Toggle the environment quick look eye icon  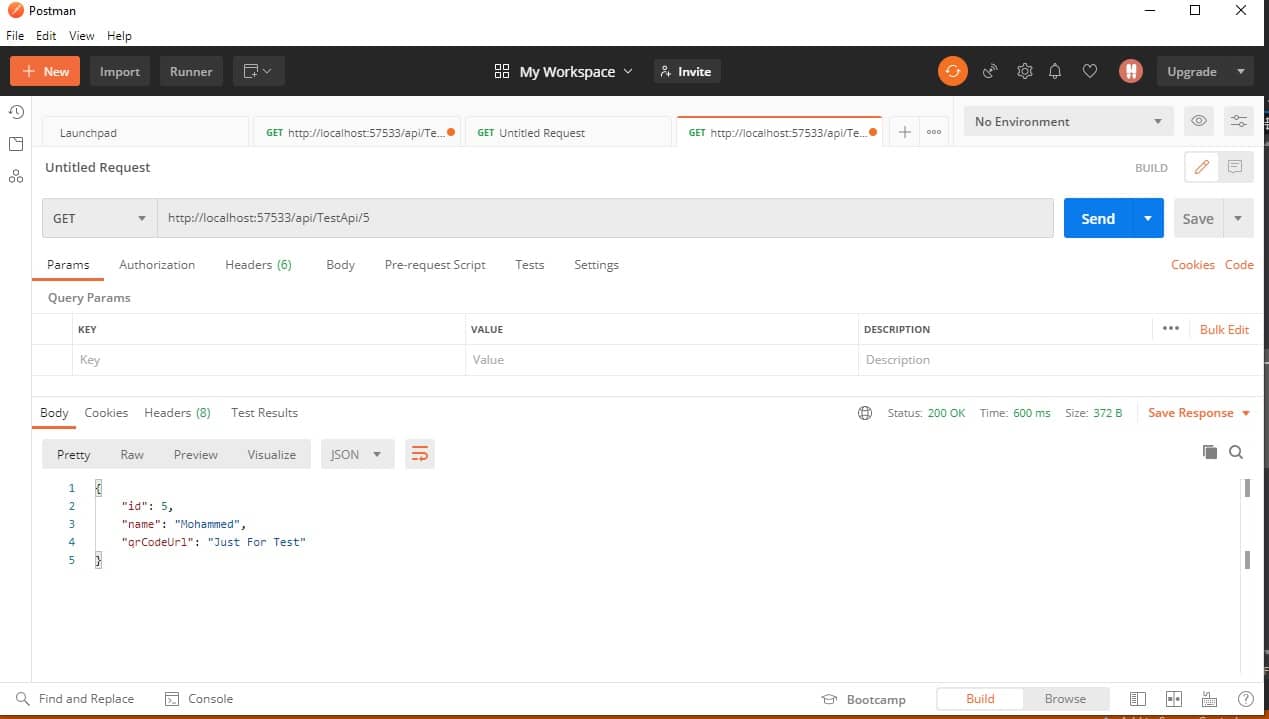tap(1198, 120)
